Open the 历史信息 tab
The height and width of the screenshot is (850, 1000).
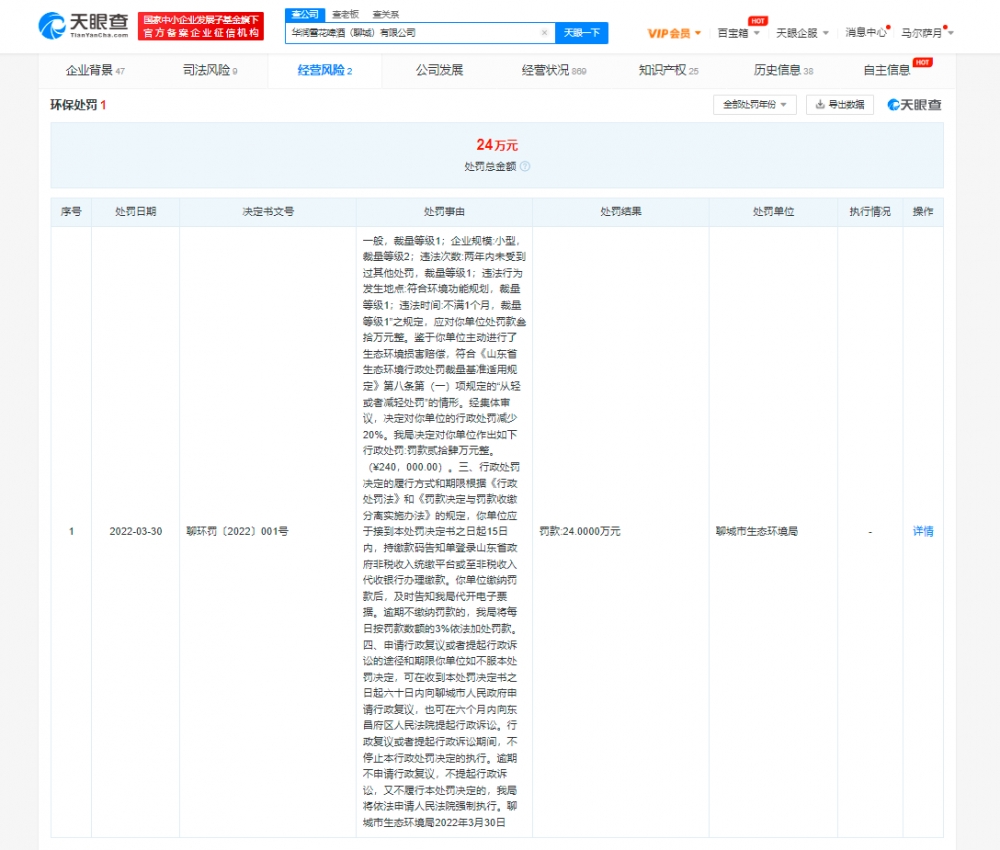pos(783,70)
